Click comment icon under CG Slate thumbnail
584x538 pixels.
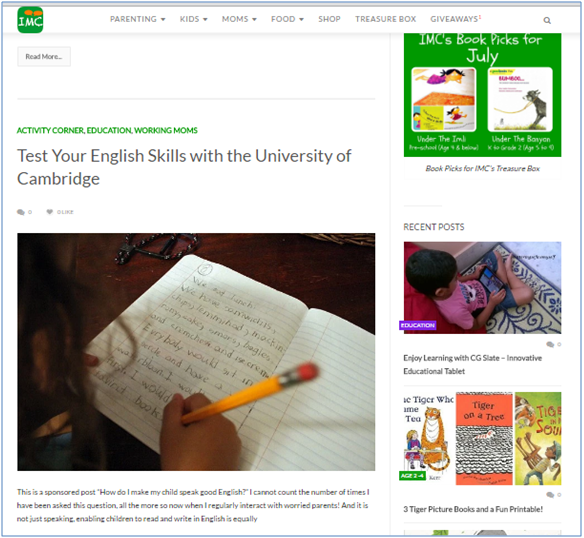(550, 344)
